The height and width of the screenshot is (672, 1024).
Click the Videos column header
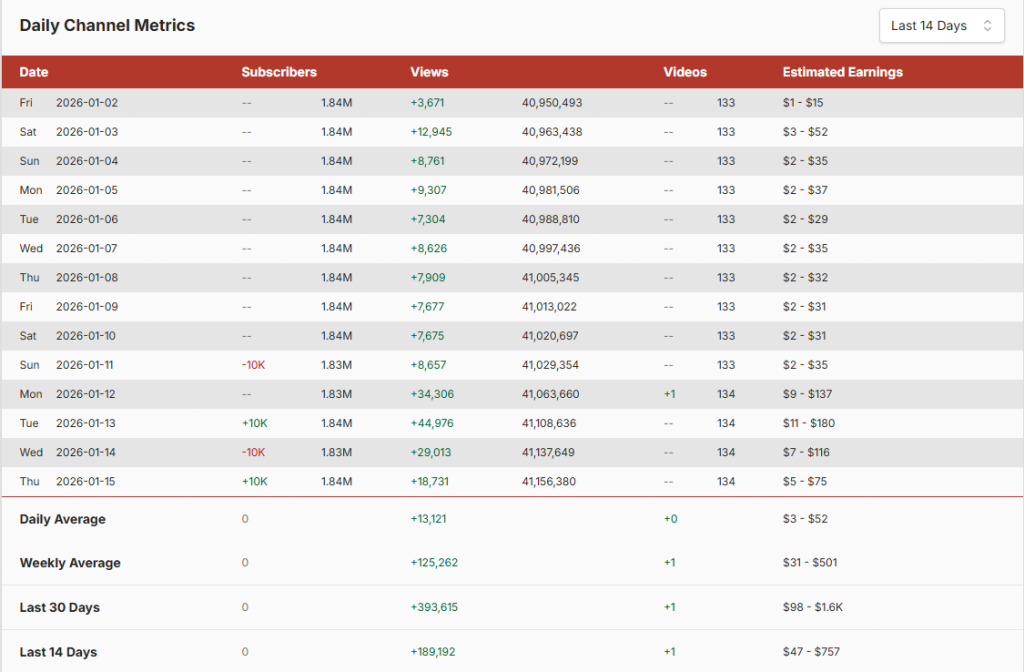tap(685, 72)
